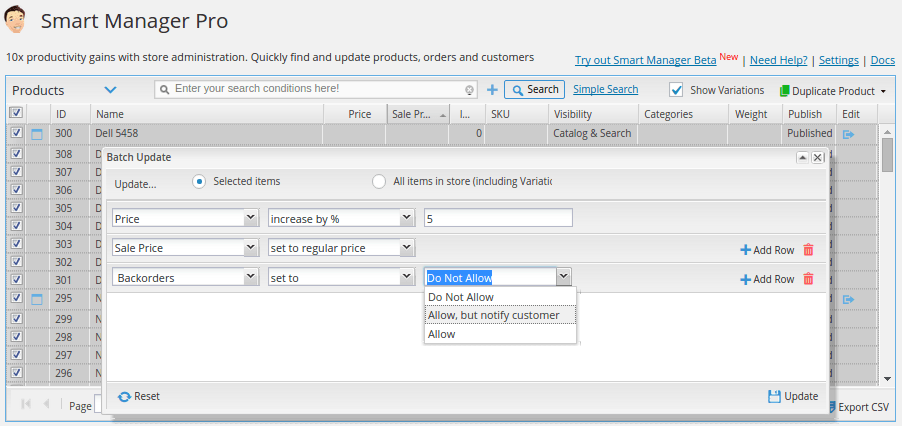The height and width of the screenshot is (426, 902).
Task: Click the 'Catalog & Search' visibility cell
Action: 593,133
